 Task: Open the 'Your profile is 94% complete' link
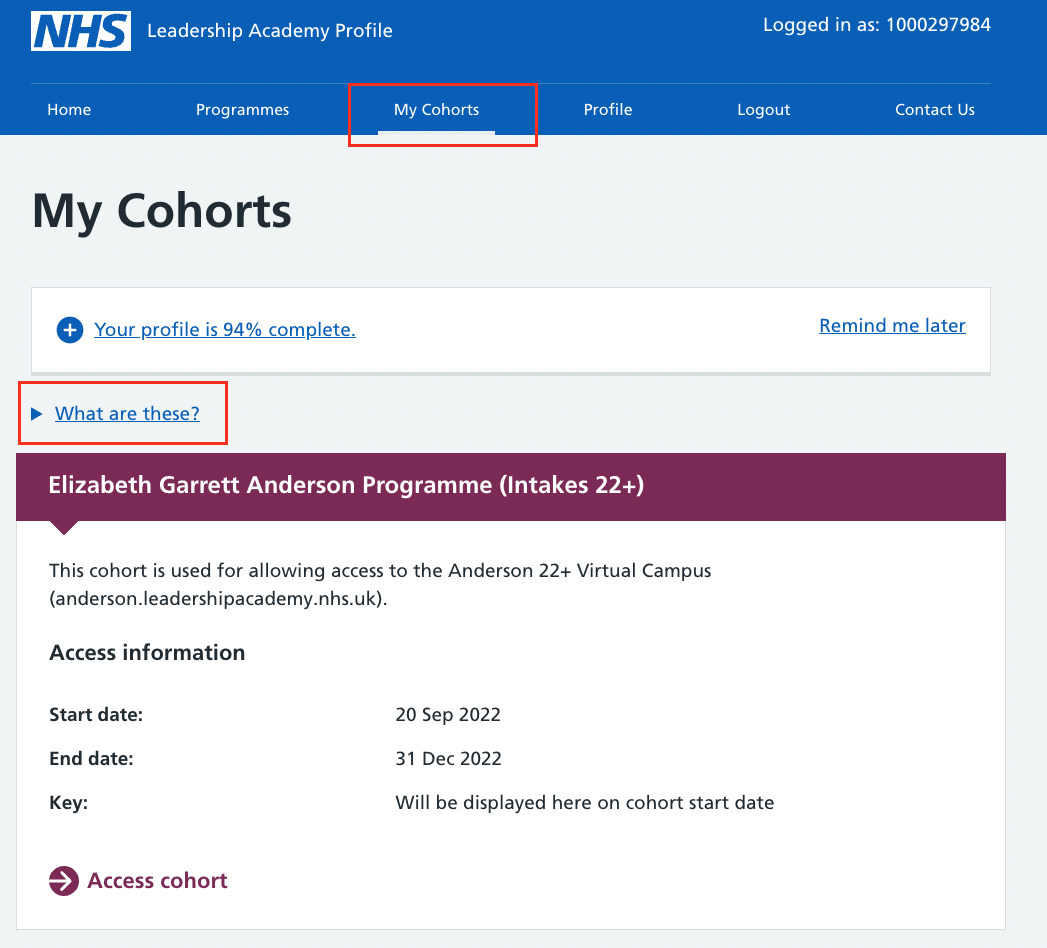tap(225, 330)
